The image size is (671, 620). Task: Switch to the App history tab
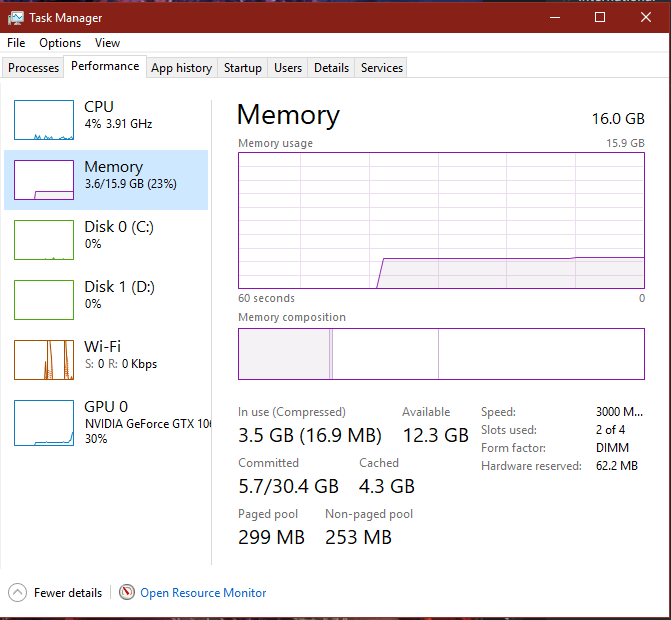[x=181, y=68]
